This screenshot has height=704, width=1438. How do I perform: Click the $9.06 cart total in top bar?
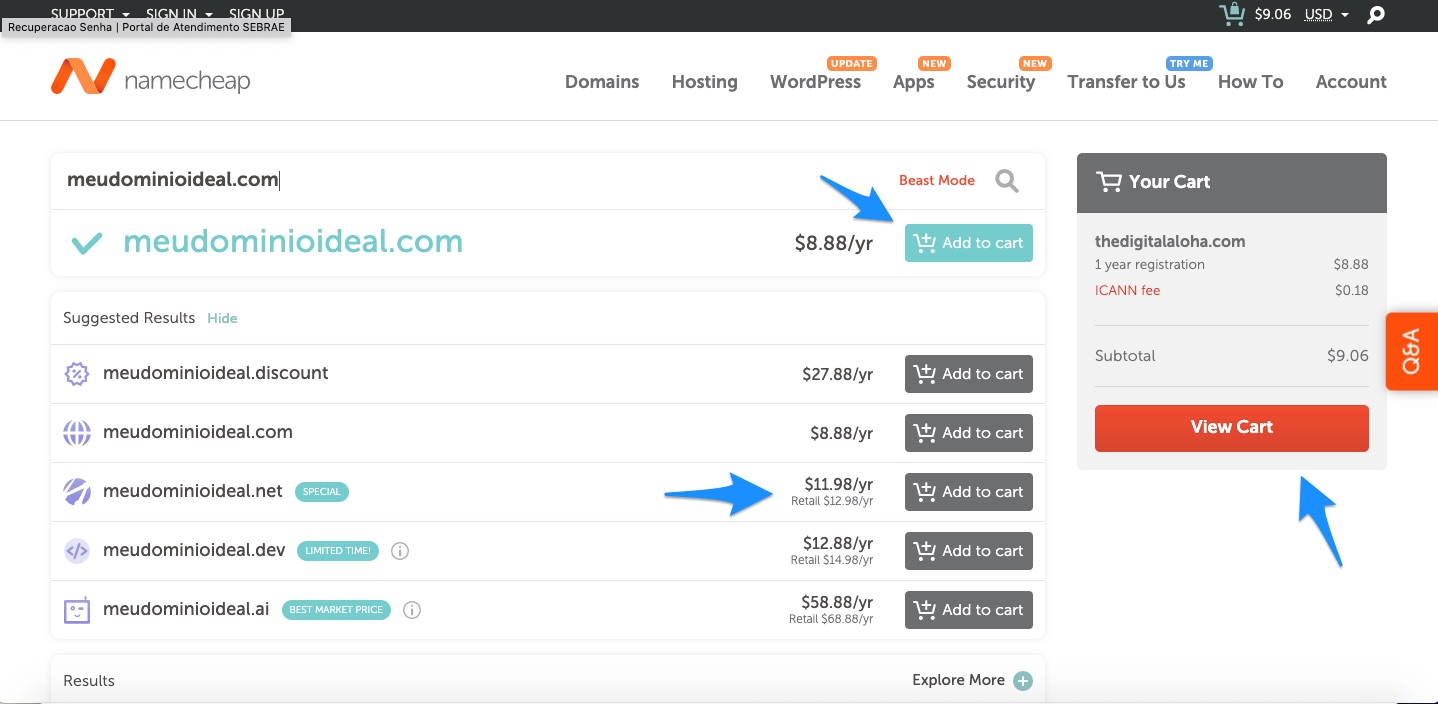(1273, 14)
